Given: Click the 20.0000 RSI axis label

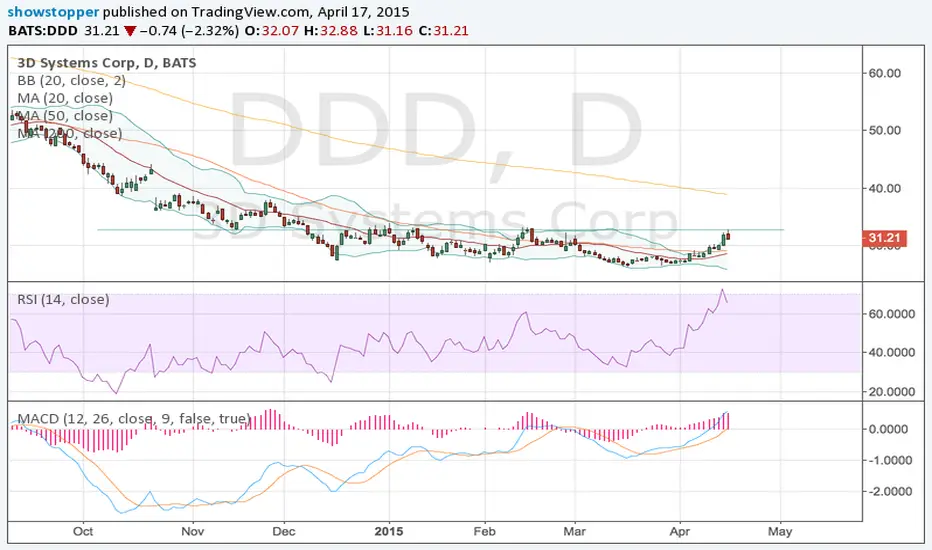Looking at the screenshot, I should click(x=892, y=392).
